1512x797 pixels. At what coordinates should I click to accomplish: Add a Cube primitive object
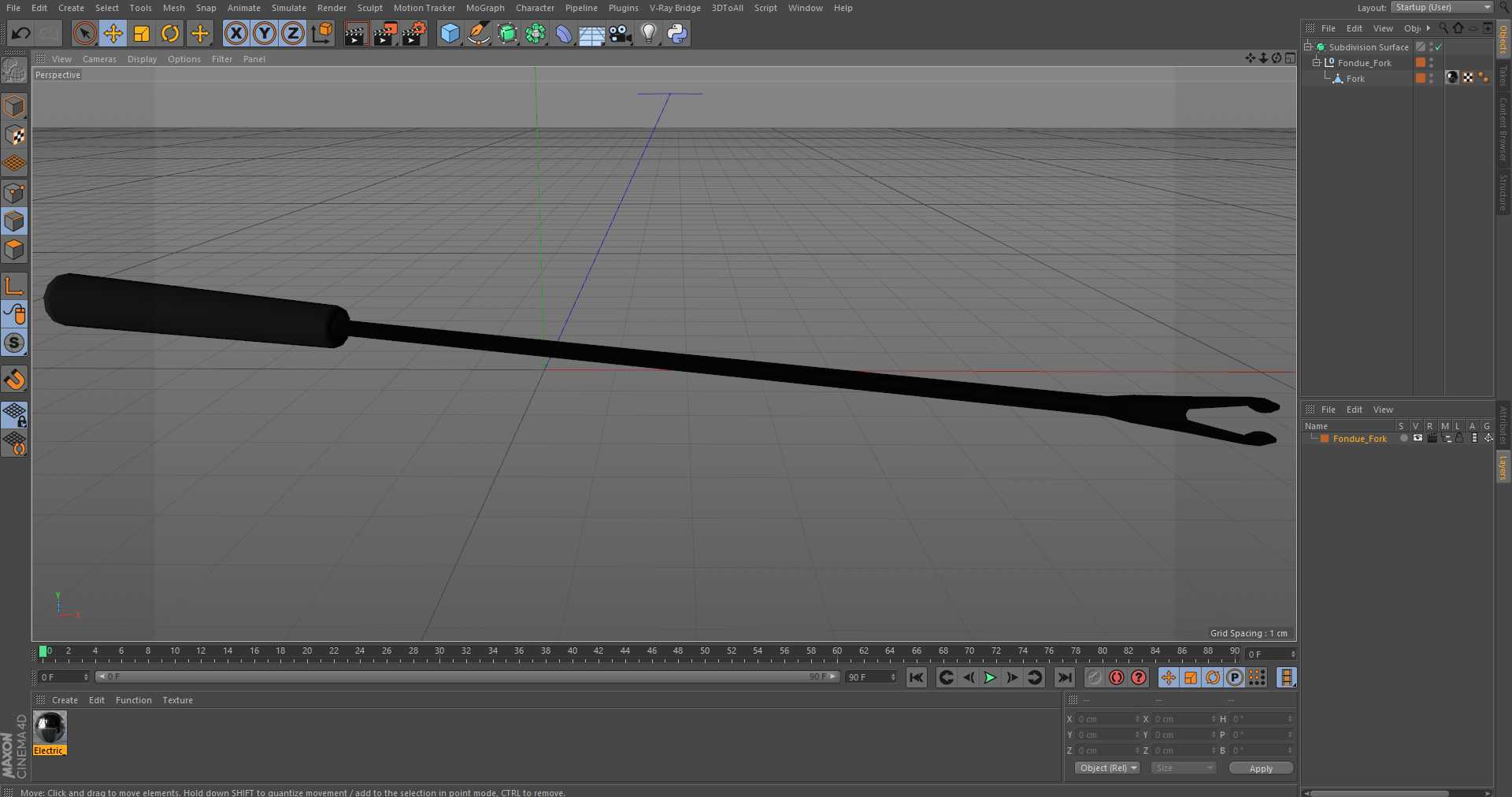(x=450, y=33)
